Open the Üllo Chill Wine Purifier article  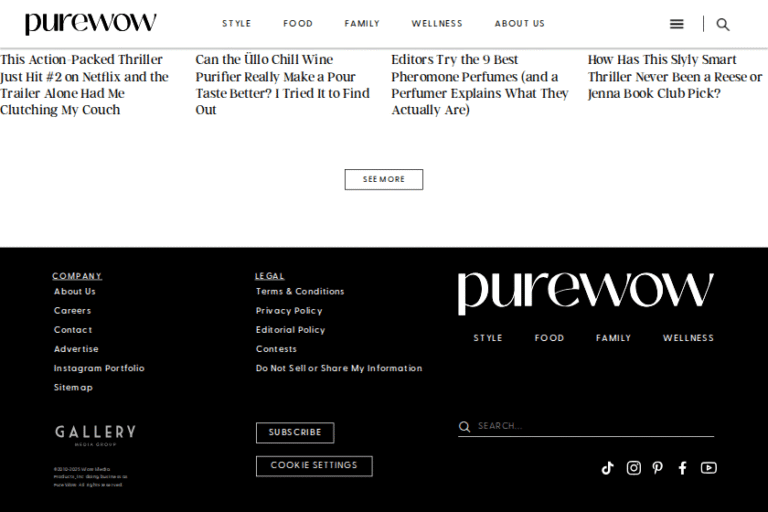click(283, 85)
